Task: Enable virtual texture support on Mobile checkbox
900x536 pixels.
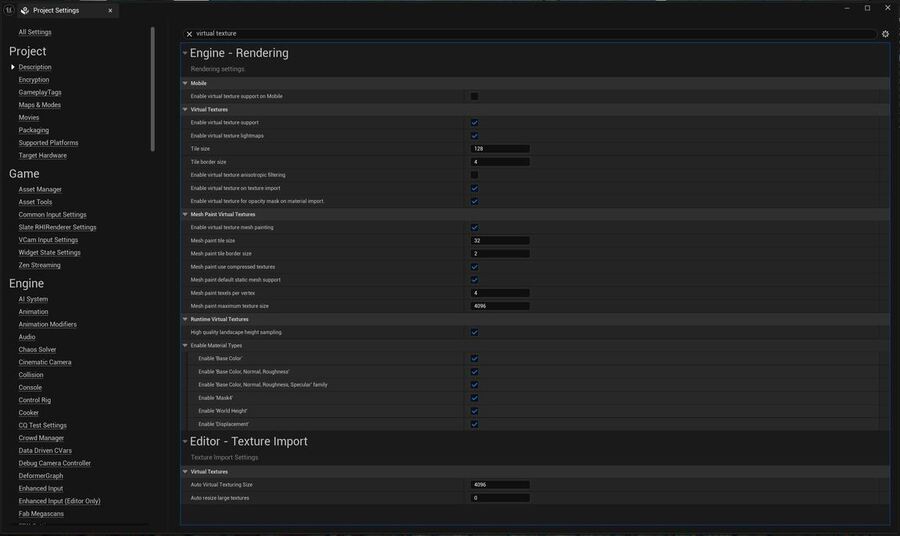Action: [x=474, y=96]
